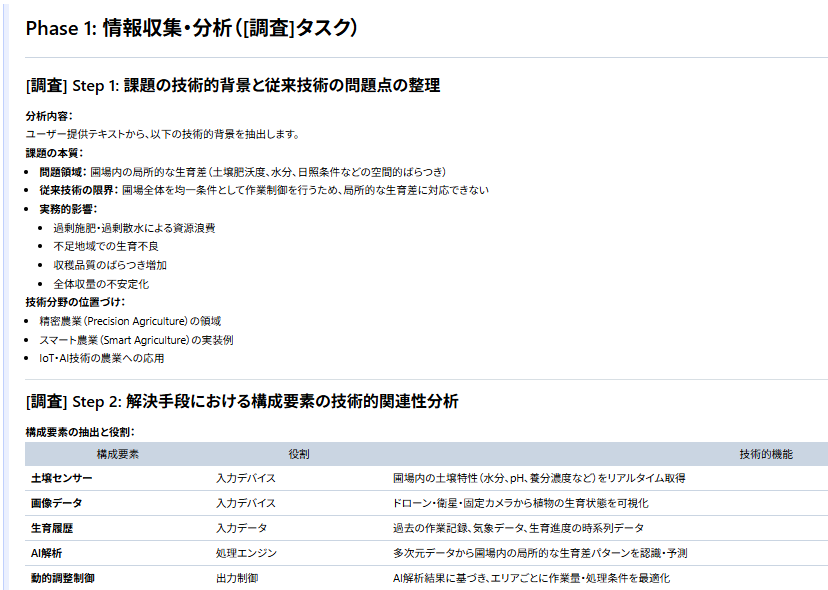The height and width of the screenshot is (590, 828).
Task: Click the 画像データ table cell
Action: click(x=57, y=503)
